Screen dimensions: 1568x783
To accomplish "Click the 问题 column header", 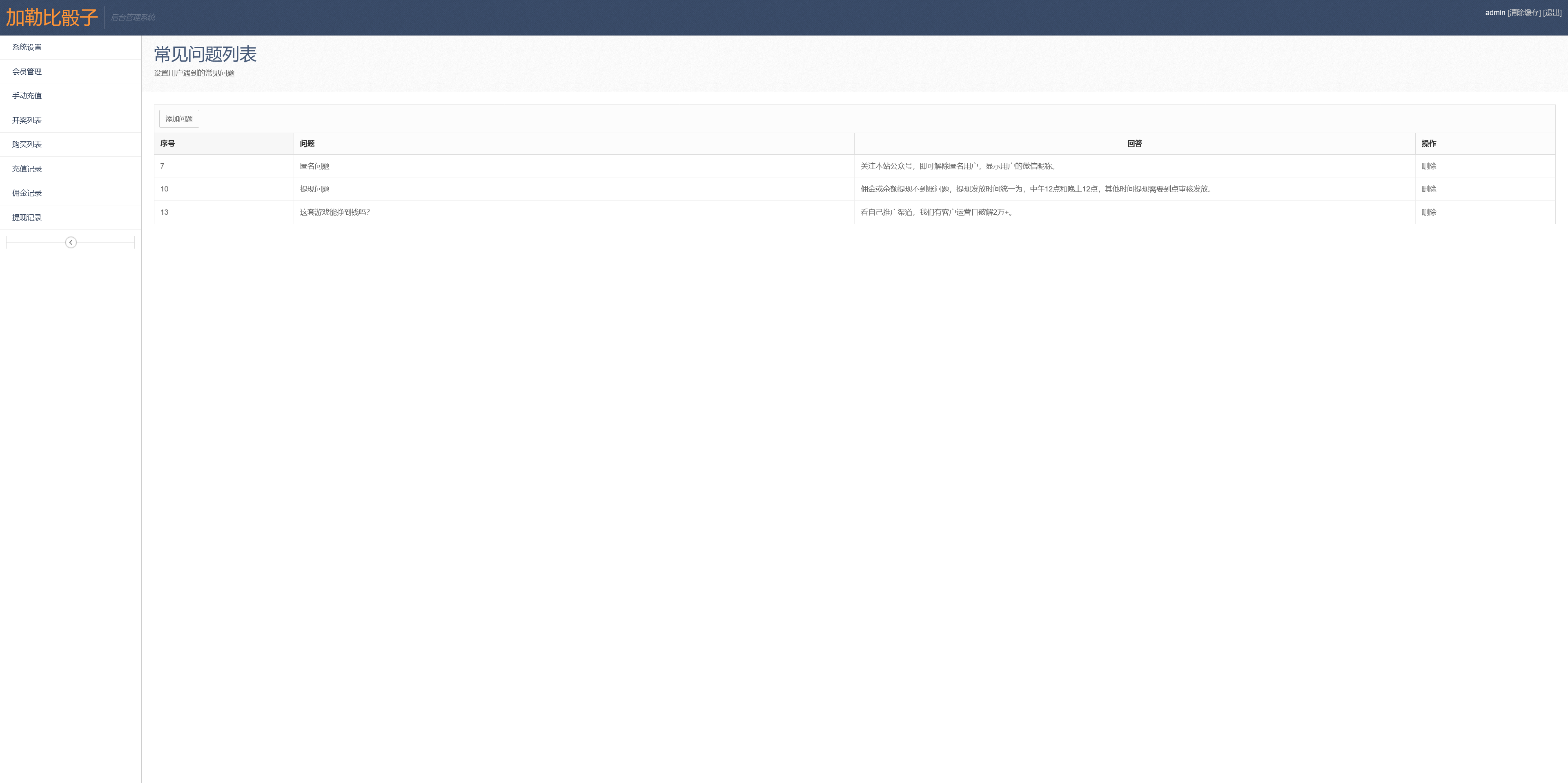I will coord(307,144).
